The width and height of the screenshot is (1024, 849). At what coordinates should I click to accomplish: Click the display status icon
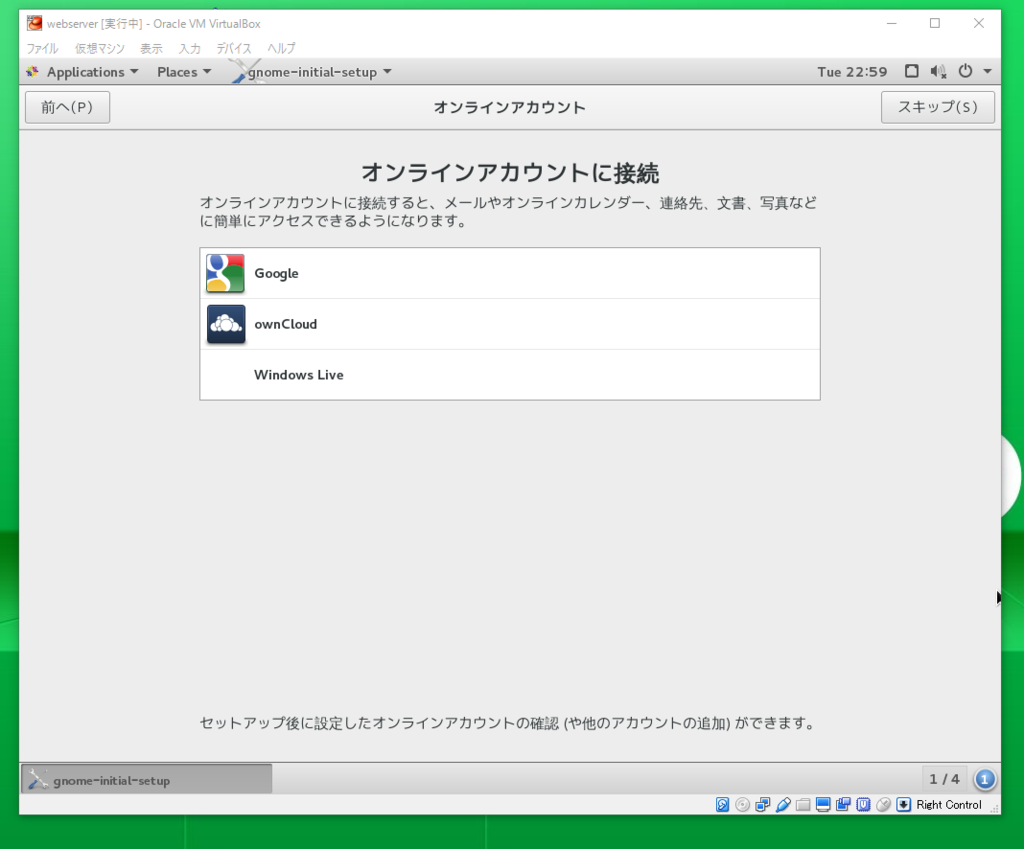(823, 805)
